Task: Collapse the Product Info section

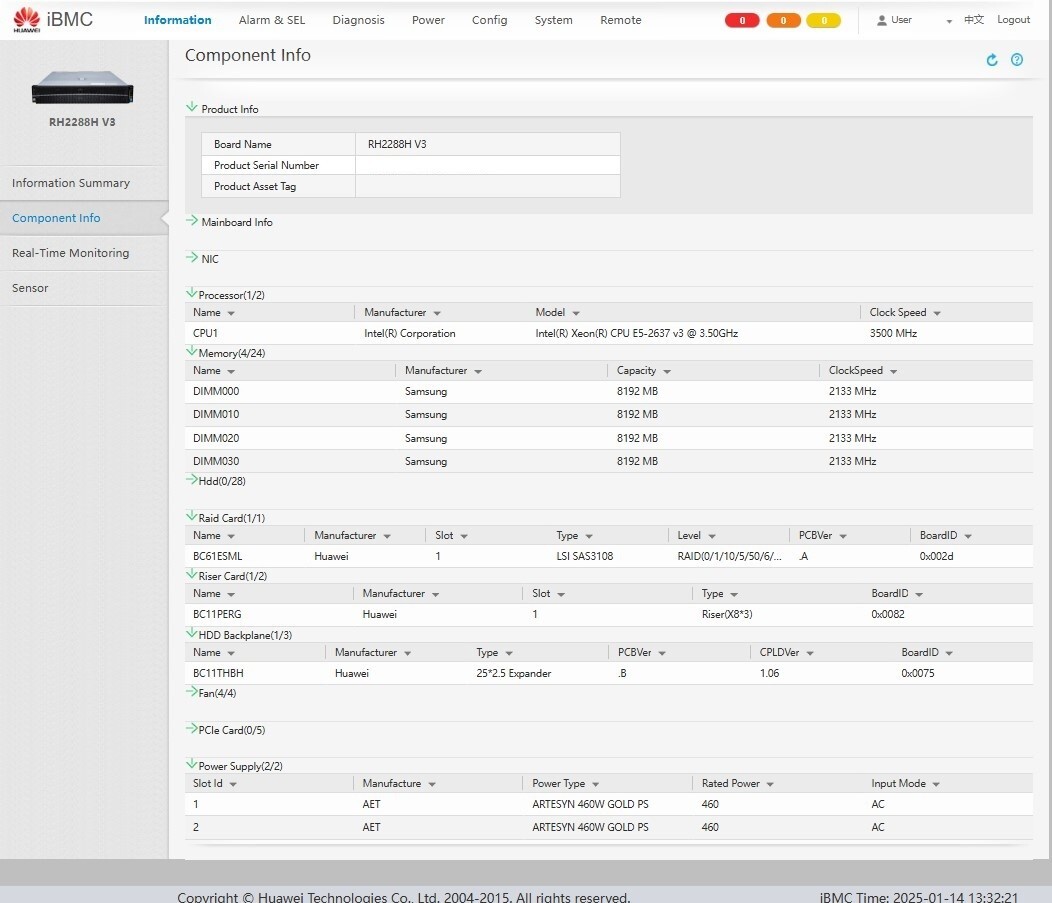Action: tap(192, 107)
